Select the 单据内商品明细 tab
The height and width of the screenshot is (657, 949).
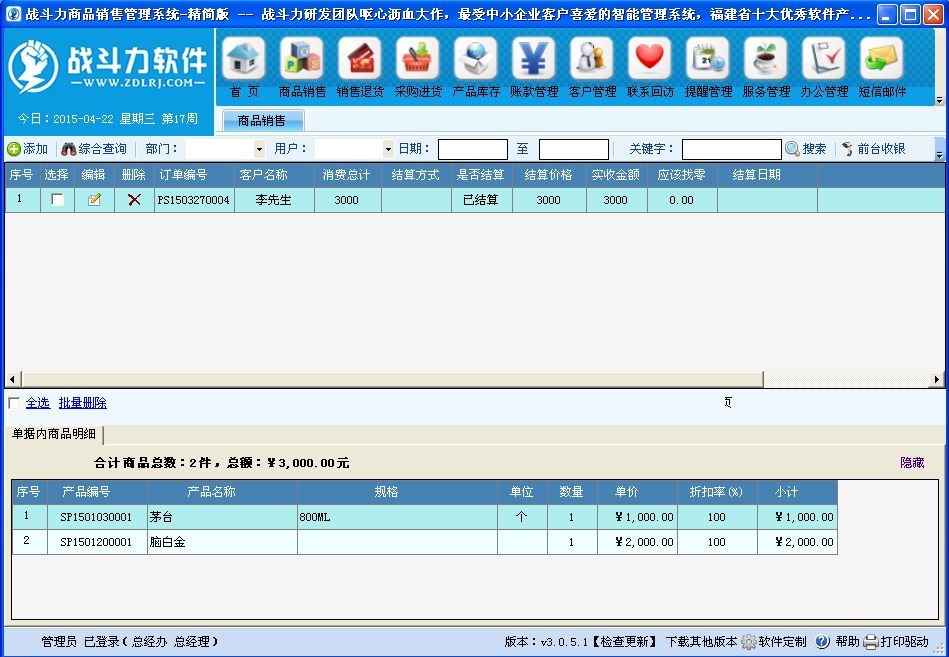click(54, 434)
